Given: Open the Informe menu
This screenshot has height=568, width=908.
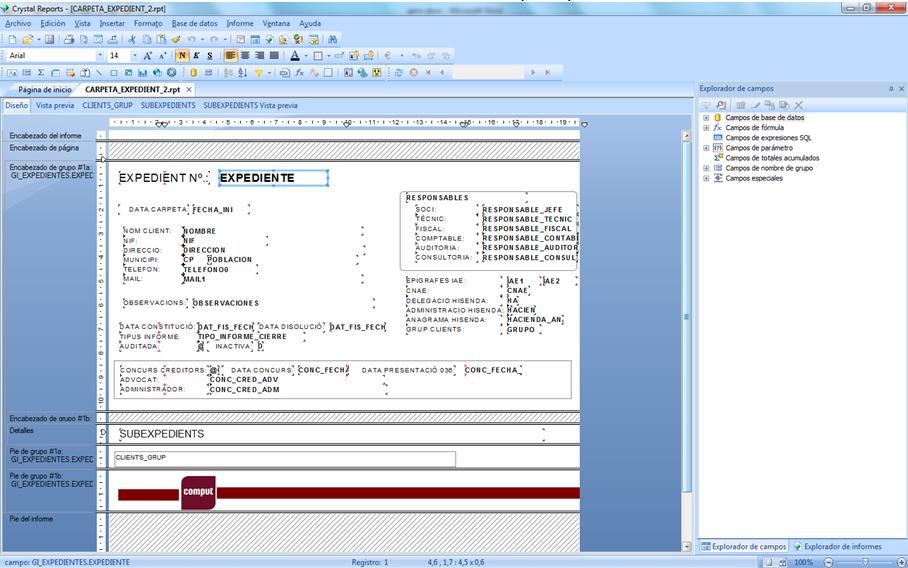Looking at the screenshot, I should (x=240, y=24).
